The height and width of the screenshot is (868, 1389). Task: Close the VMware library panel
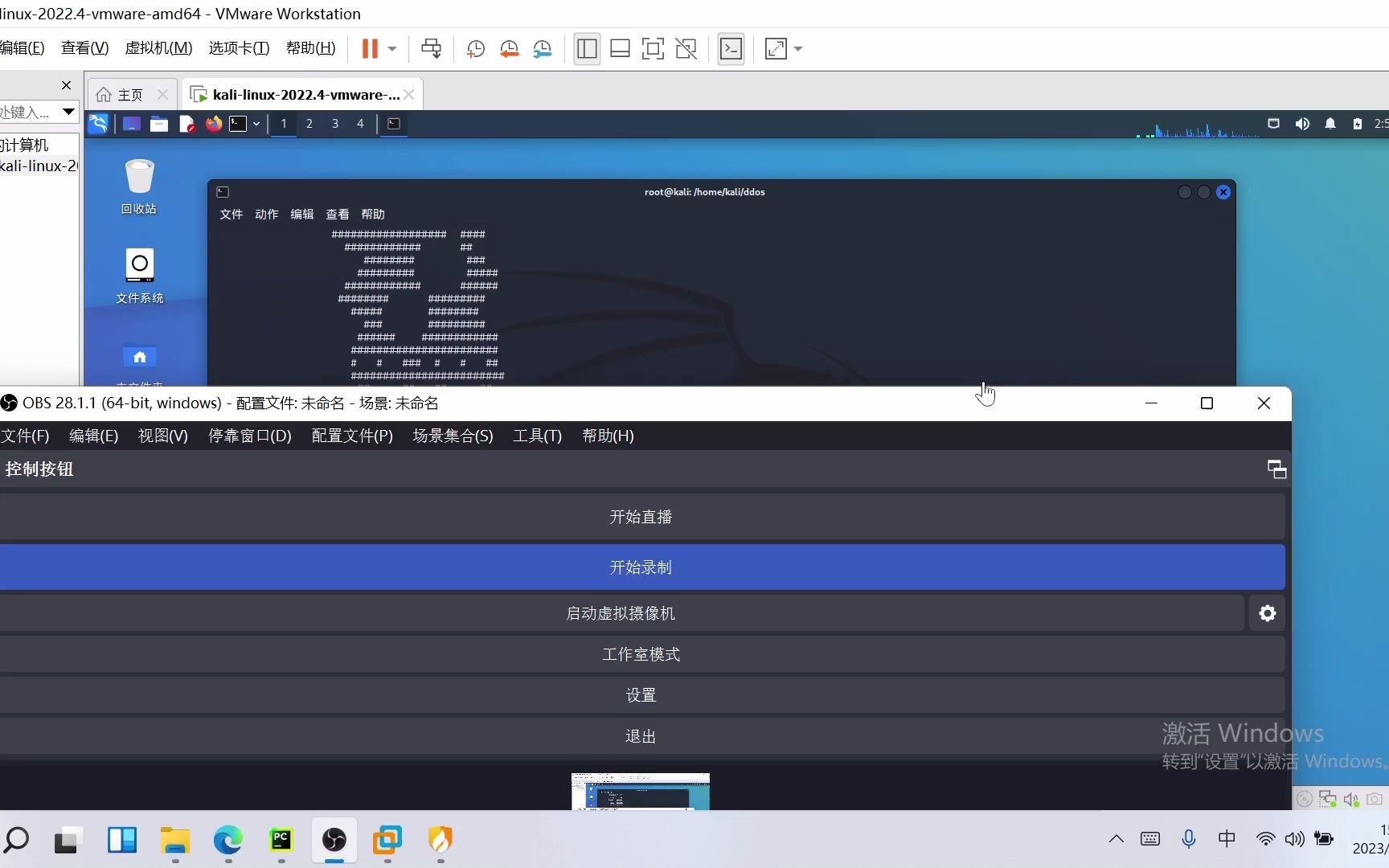pyautogui.click(x=66, y=85)
